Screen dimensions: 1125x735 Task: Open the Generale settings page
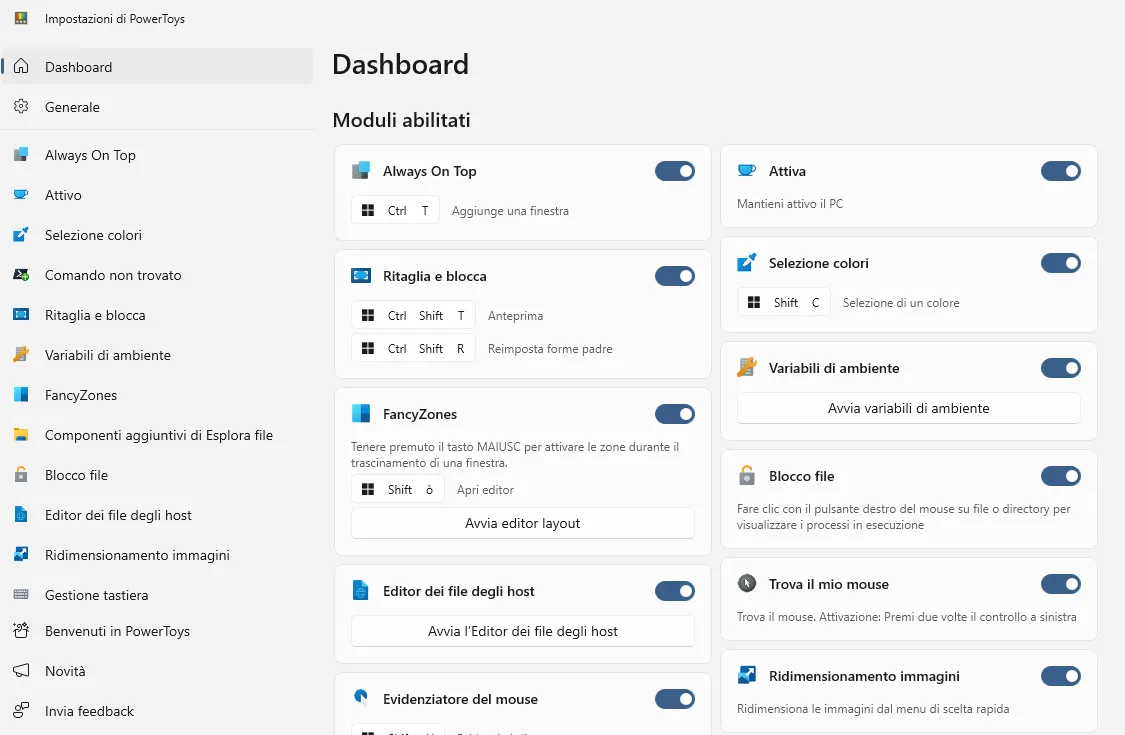pos(158,107)
